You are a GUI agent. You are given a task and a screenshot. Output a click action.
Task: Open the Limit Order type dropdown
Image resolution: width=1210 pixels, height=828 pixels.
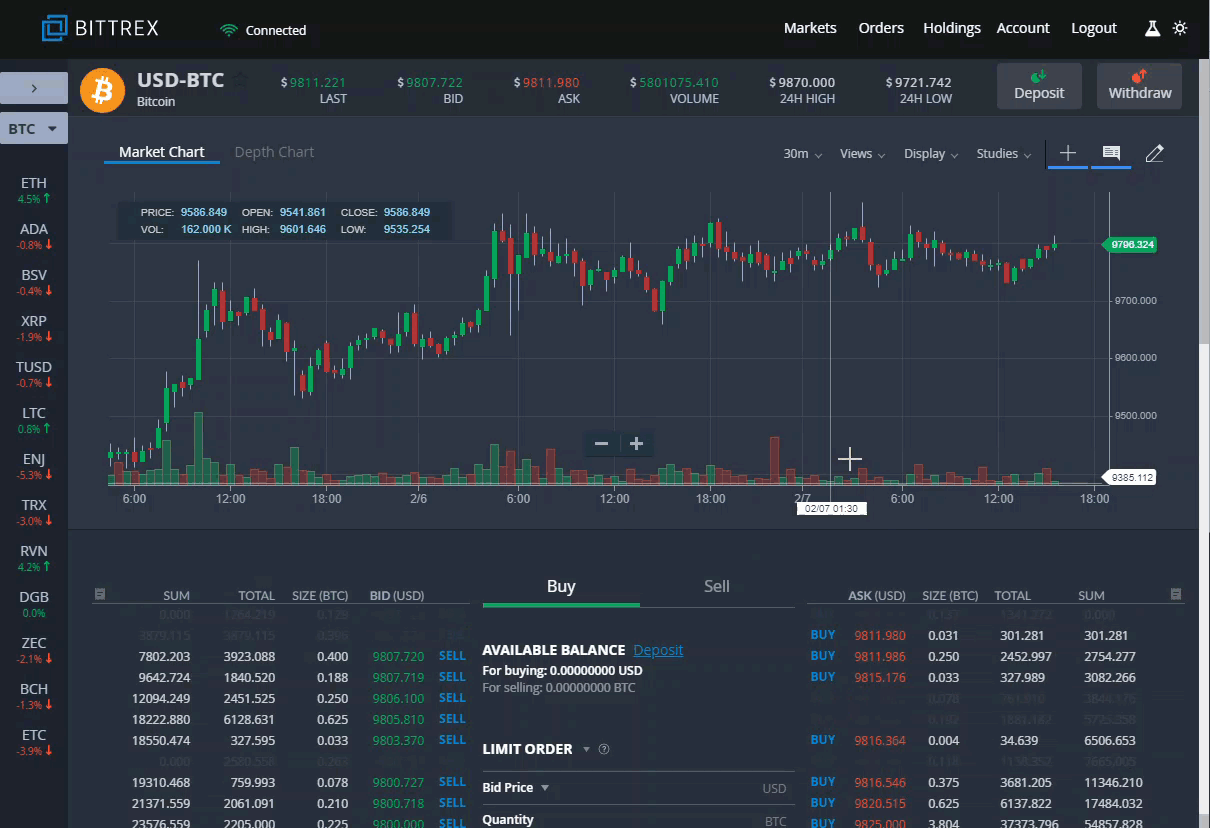[587, 749]
